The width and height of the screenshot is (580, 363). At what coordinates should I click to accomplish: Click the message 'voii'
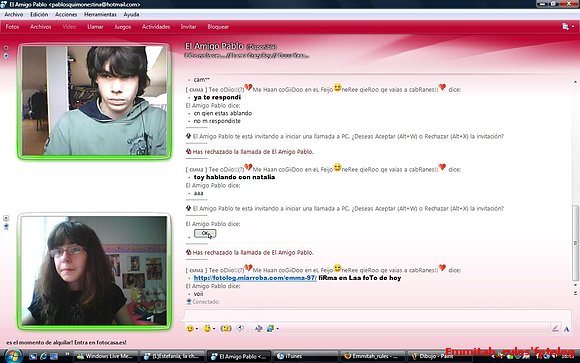click(x=198, y=294)
